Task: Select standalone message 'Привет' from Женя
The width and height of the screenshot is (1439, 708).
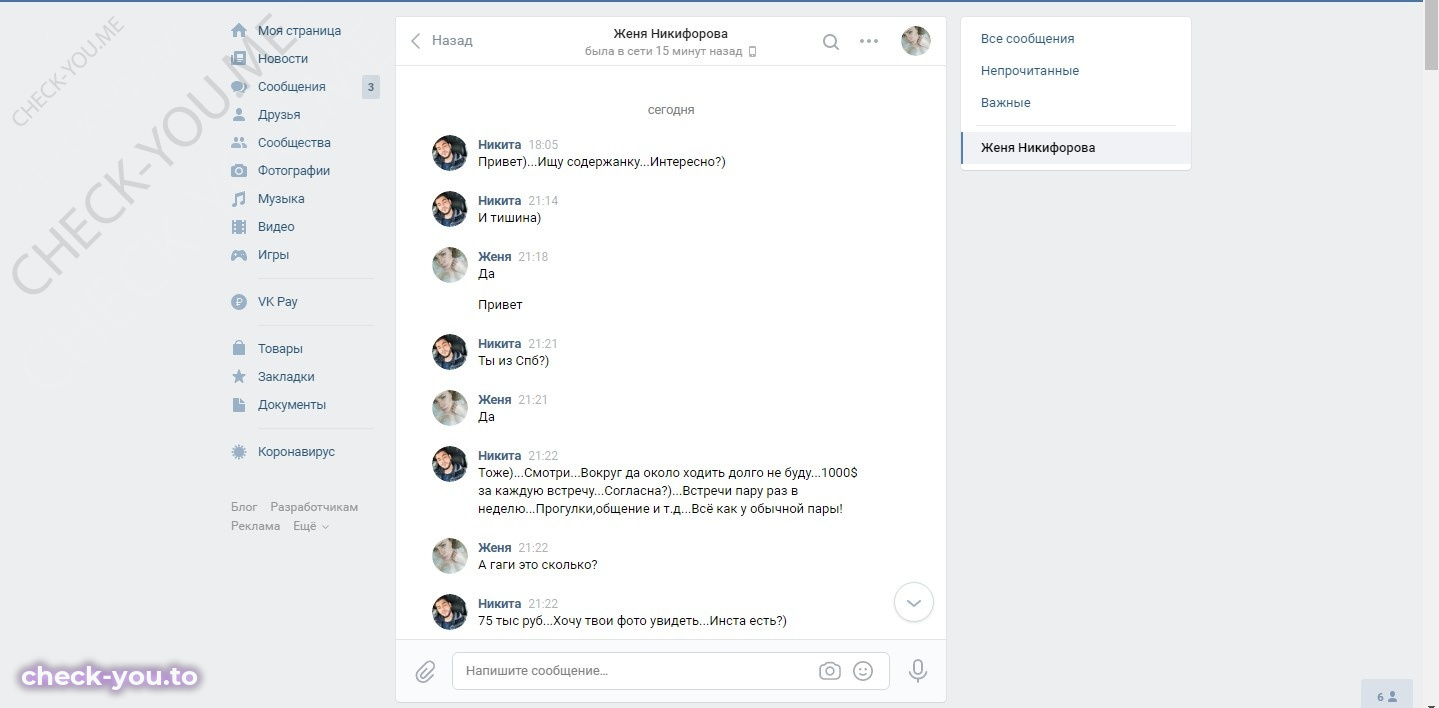Action: (500, 305)
